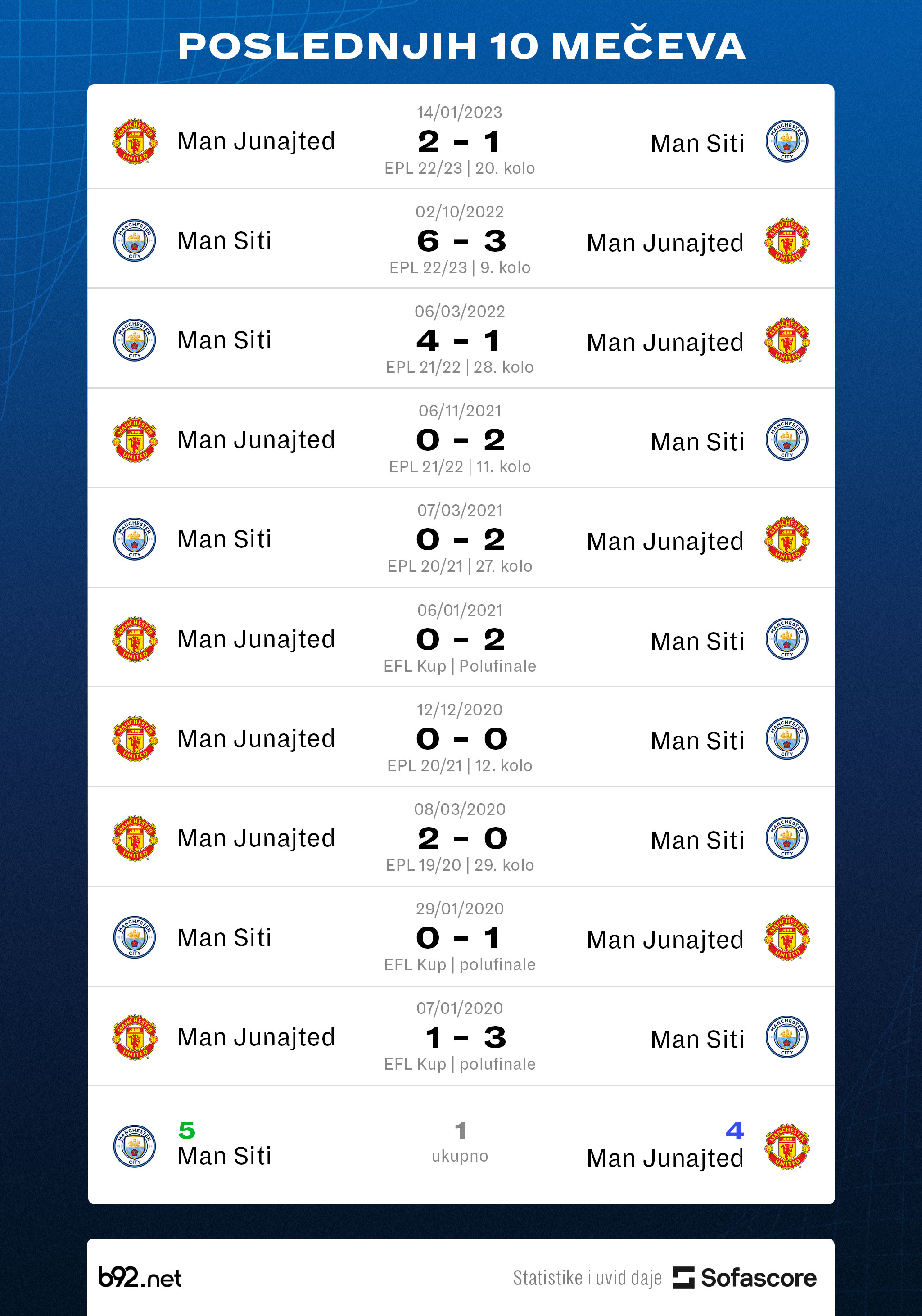922x1316 pixels.
Task: Click the green number 5 for Man Siti wins
Action: [187, 1131]
